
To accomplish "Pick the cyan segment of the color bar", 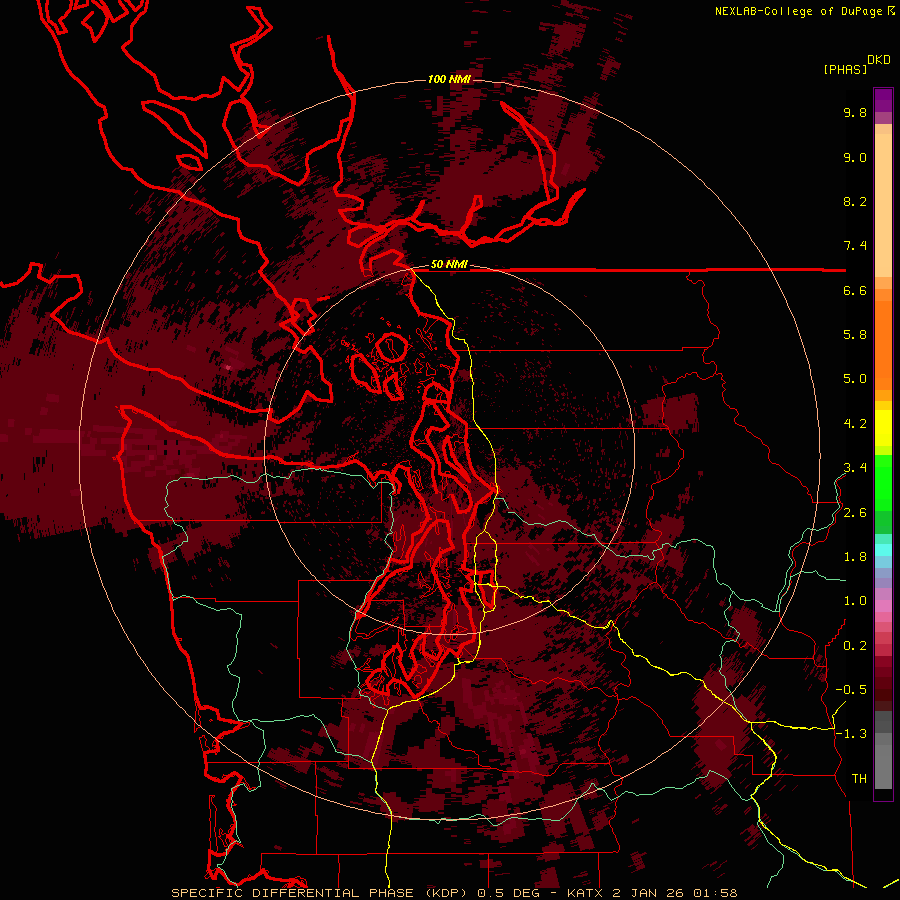I will click(x=883, y=550).
